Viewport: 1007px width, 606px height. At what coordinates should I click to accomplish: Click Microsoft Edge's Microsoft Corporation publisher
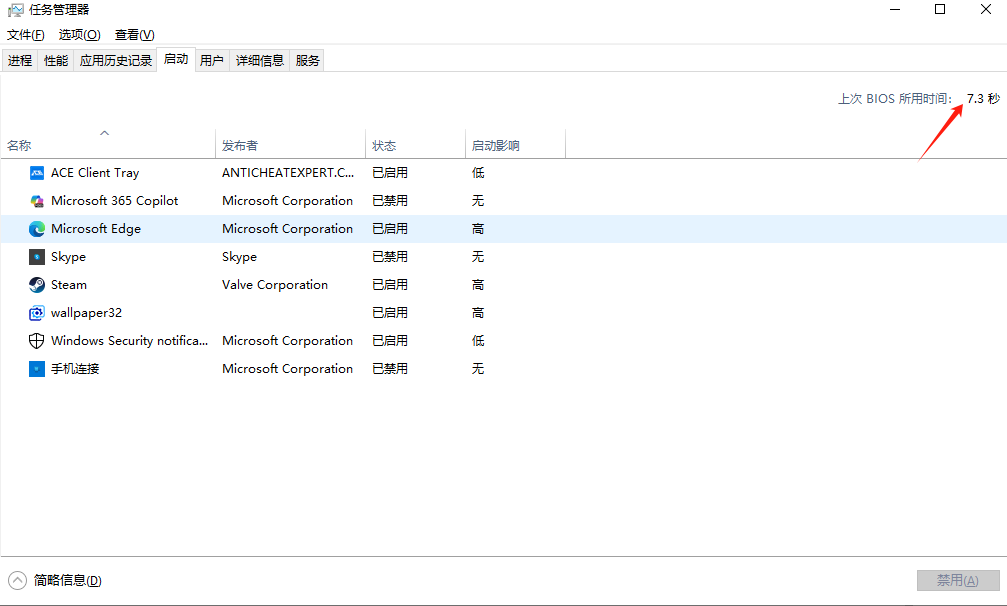287,229
